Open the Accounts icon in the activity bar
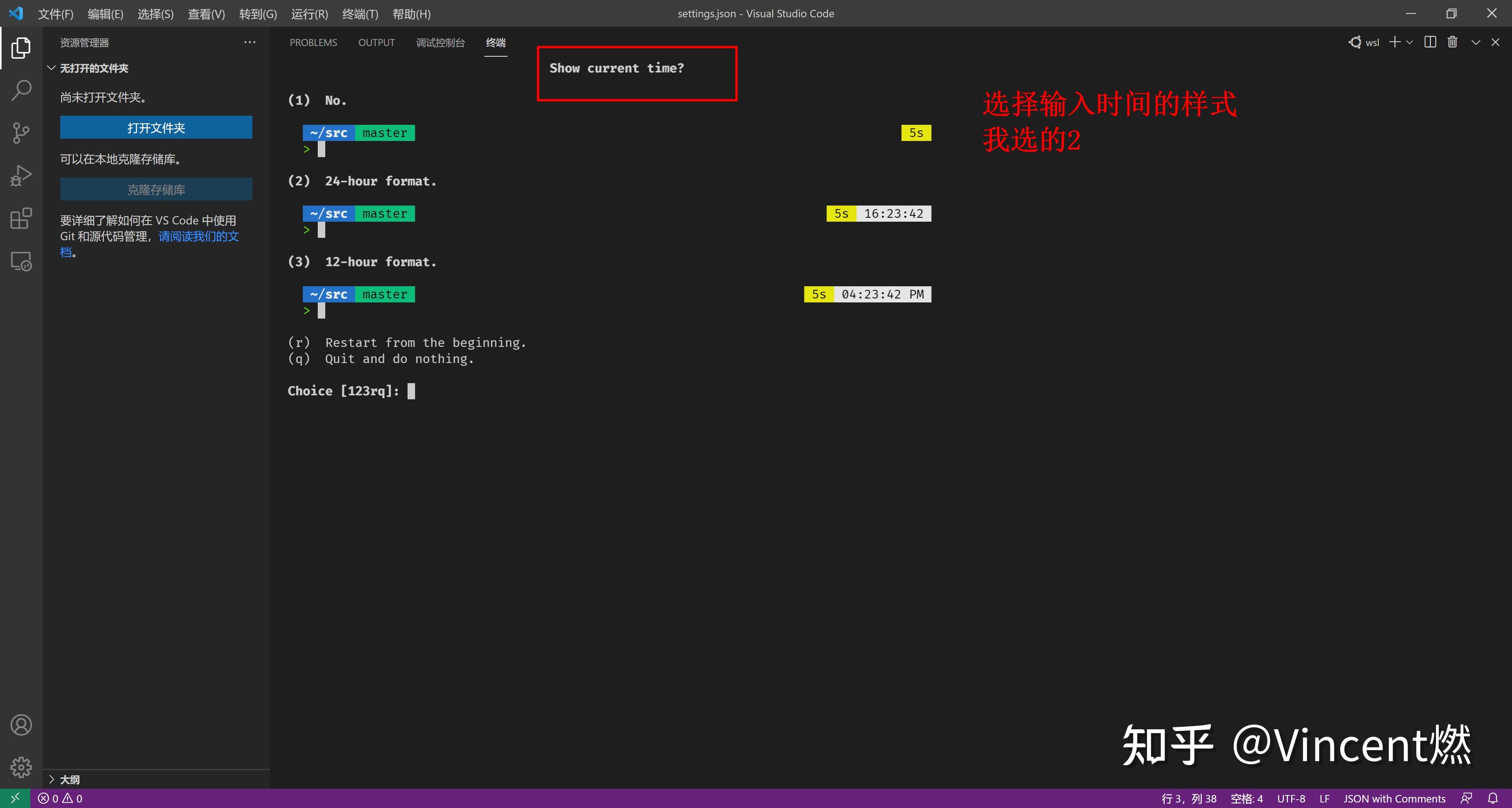The height and width of the screenshot is (808, 1512). coord(21,725)
